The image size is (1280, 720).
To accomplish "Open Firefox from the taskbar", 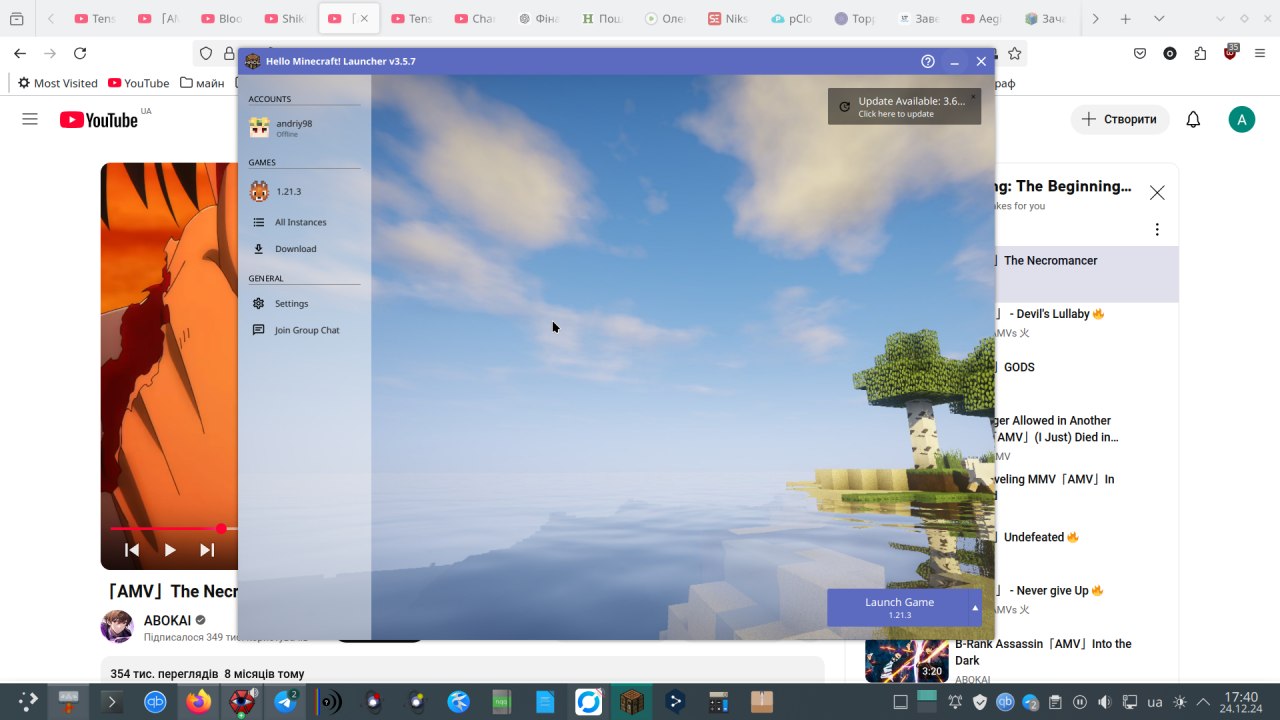I will (x=198, y=702).
